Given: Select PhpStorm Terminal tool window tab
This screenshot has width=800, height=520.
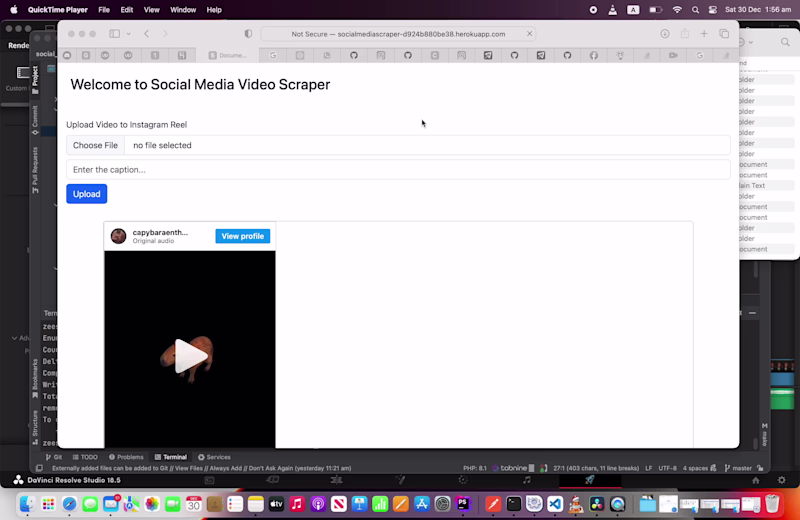Looking at the screenshot, I should [x=170, y=457].
